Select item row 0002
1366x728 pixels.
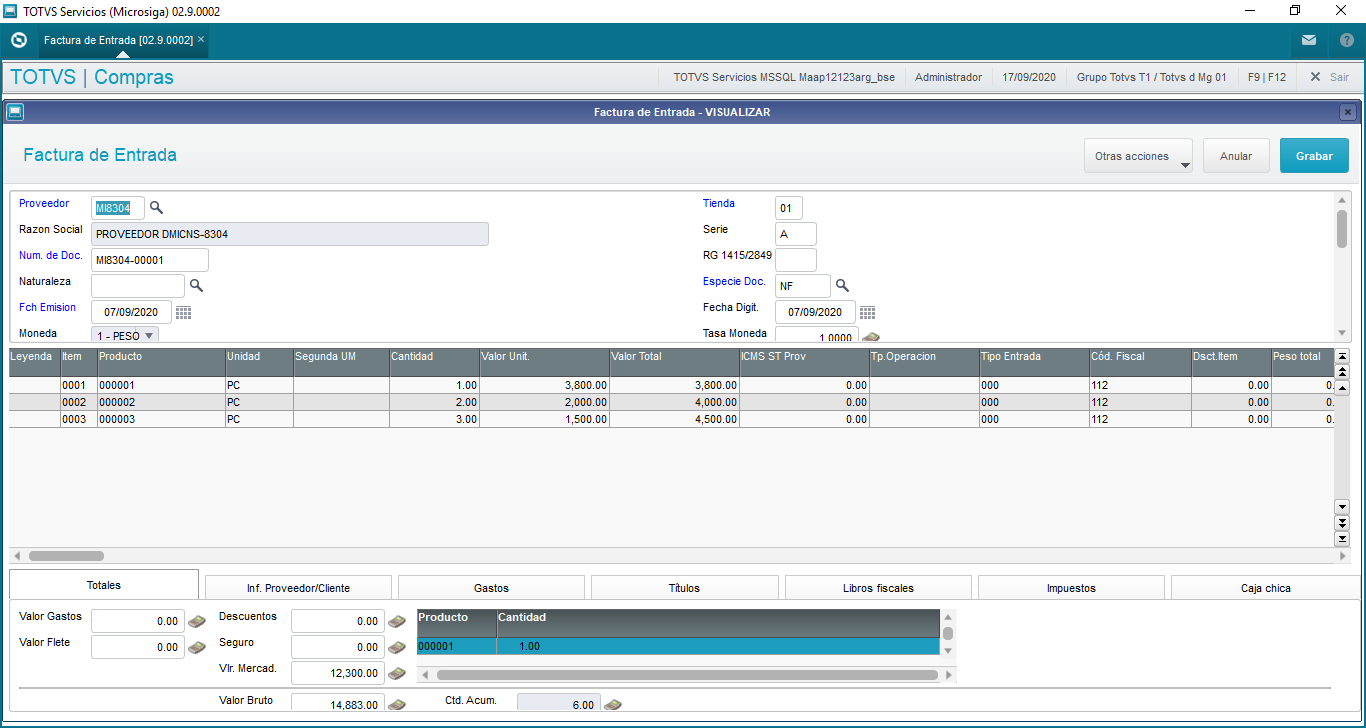pyautogui.click(x=672, y=402)
